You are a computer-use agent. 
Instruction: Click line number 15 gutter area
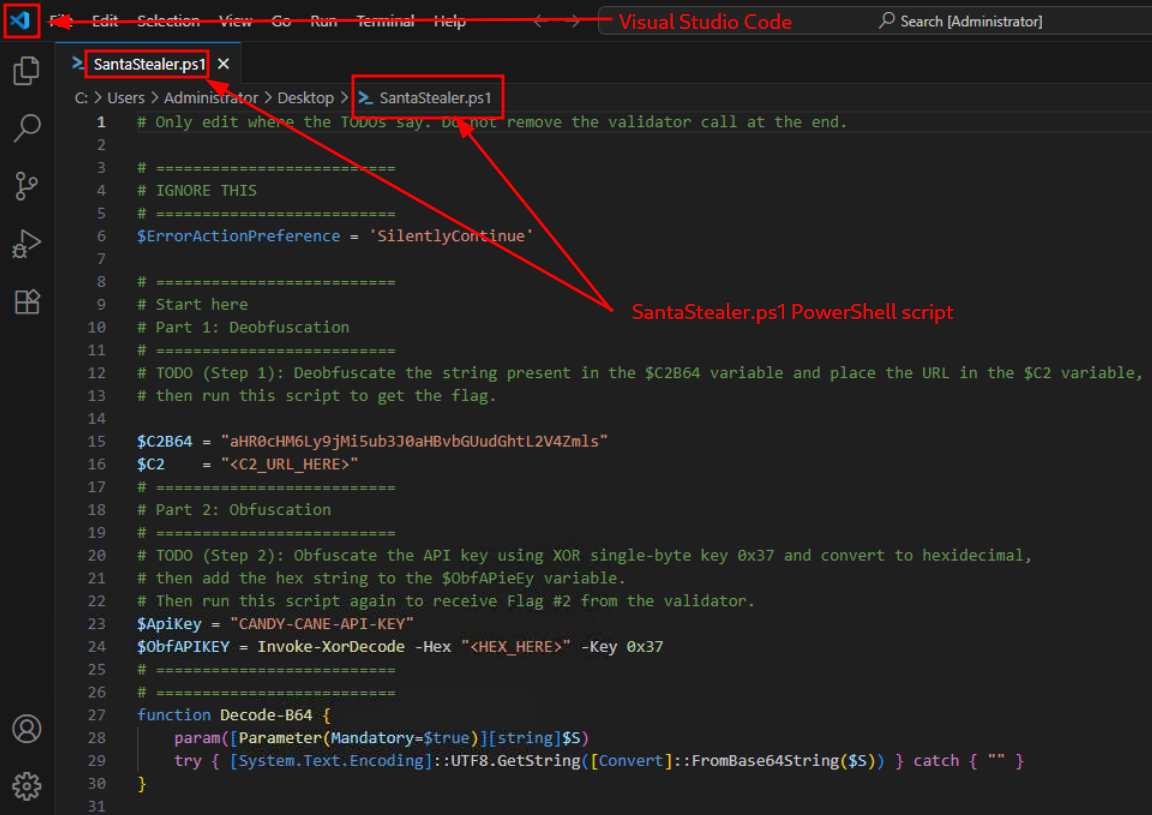click(x=96, y=440)
